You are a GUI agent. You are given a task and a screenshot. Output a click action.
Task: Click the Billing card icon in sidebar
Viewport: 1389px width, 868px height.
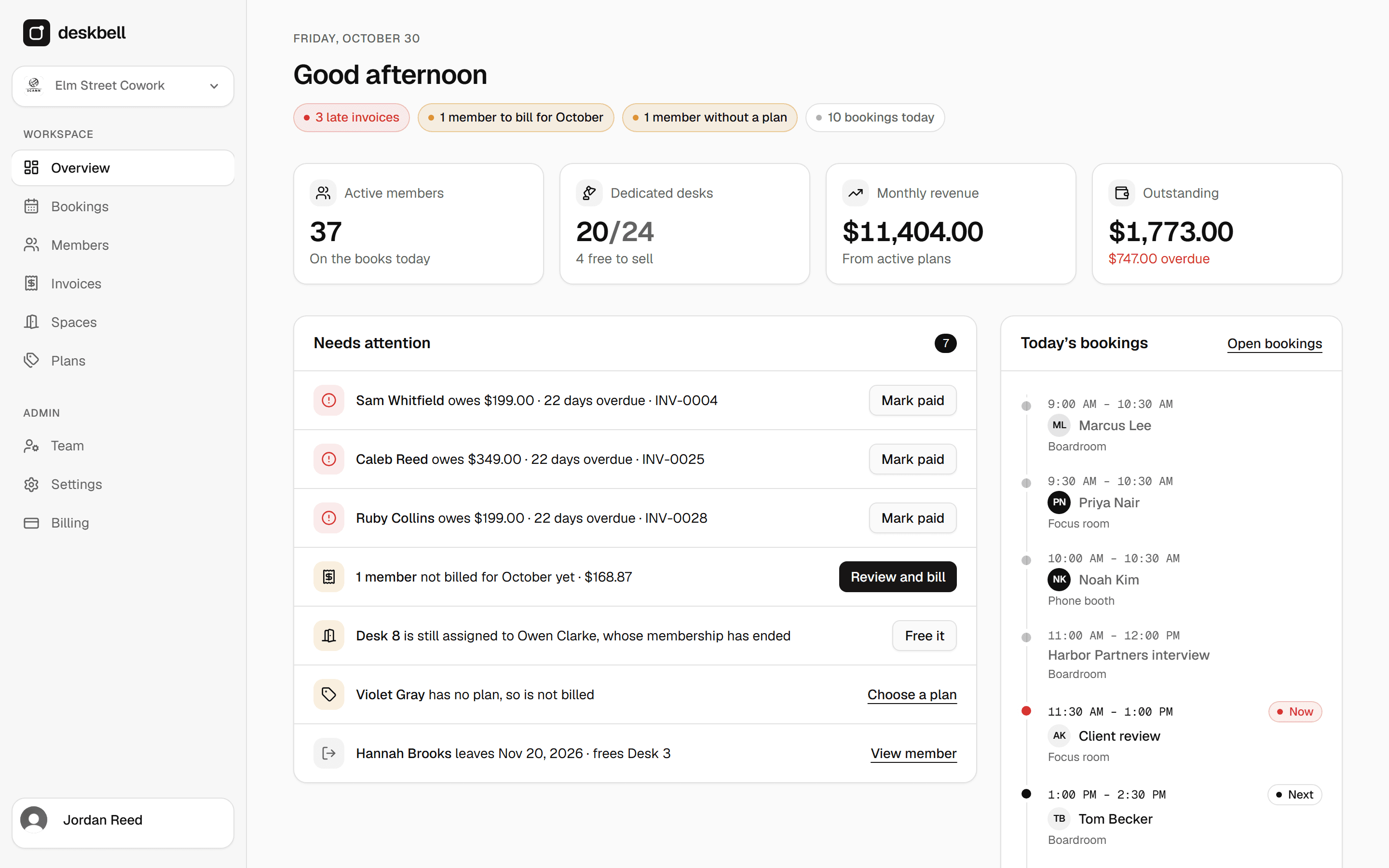[31, 523]
